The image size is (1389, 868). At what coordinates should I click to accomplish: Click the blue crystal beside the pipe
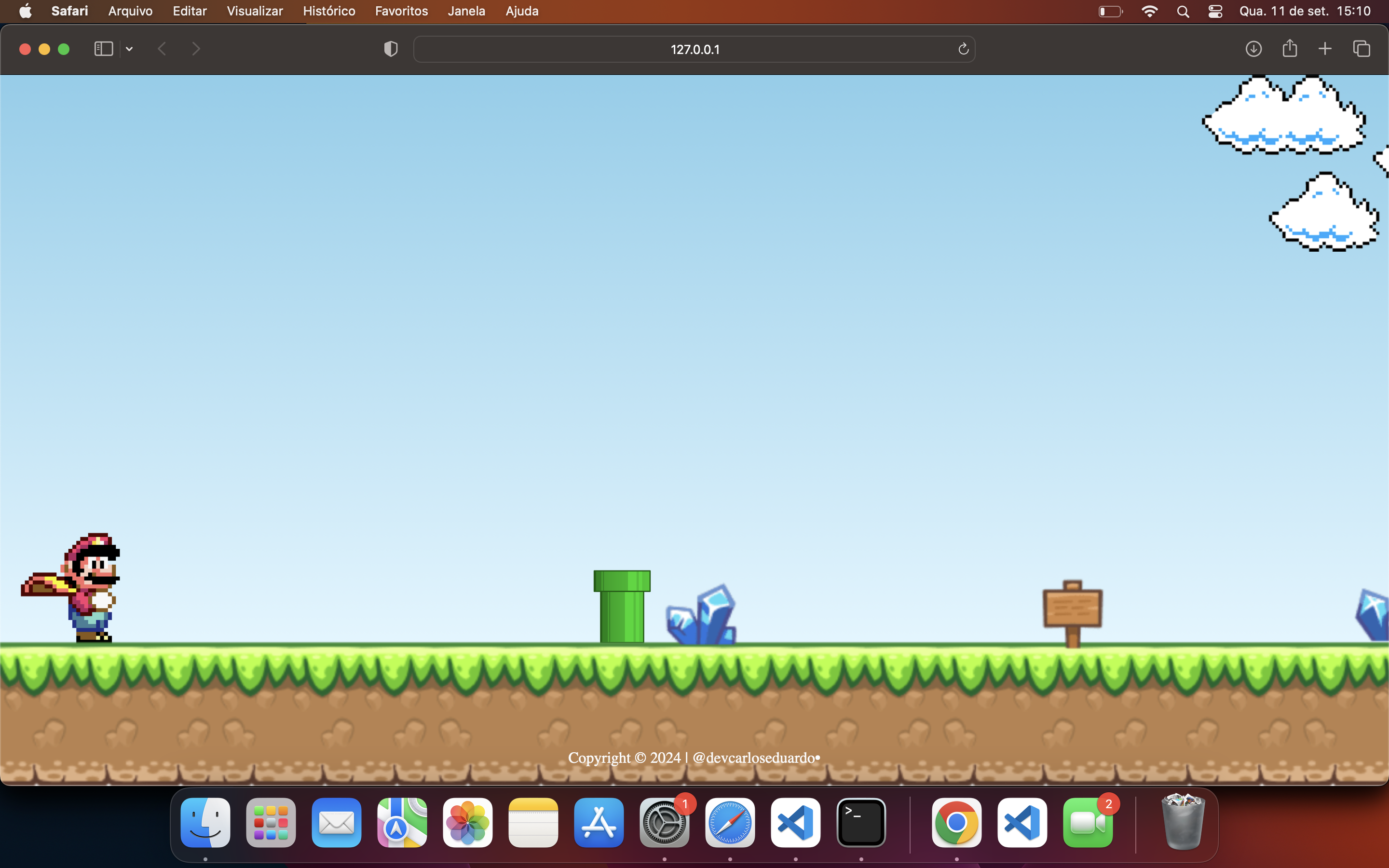point(701,615)
